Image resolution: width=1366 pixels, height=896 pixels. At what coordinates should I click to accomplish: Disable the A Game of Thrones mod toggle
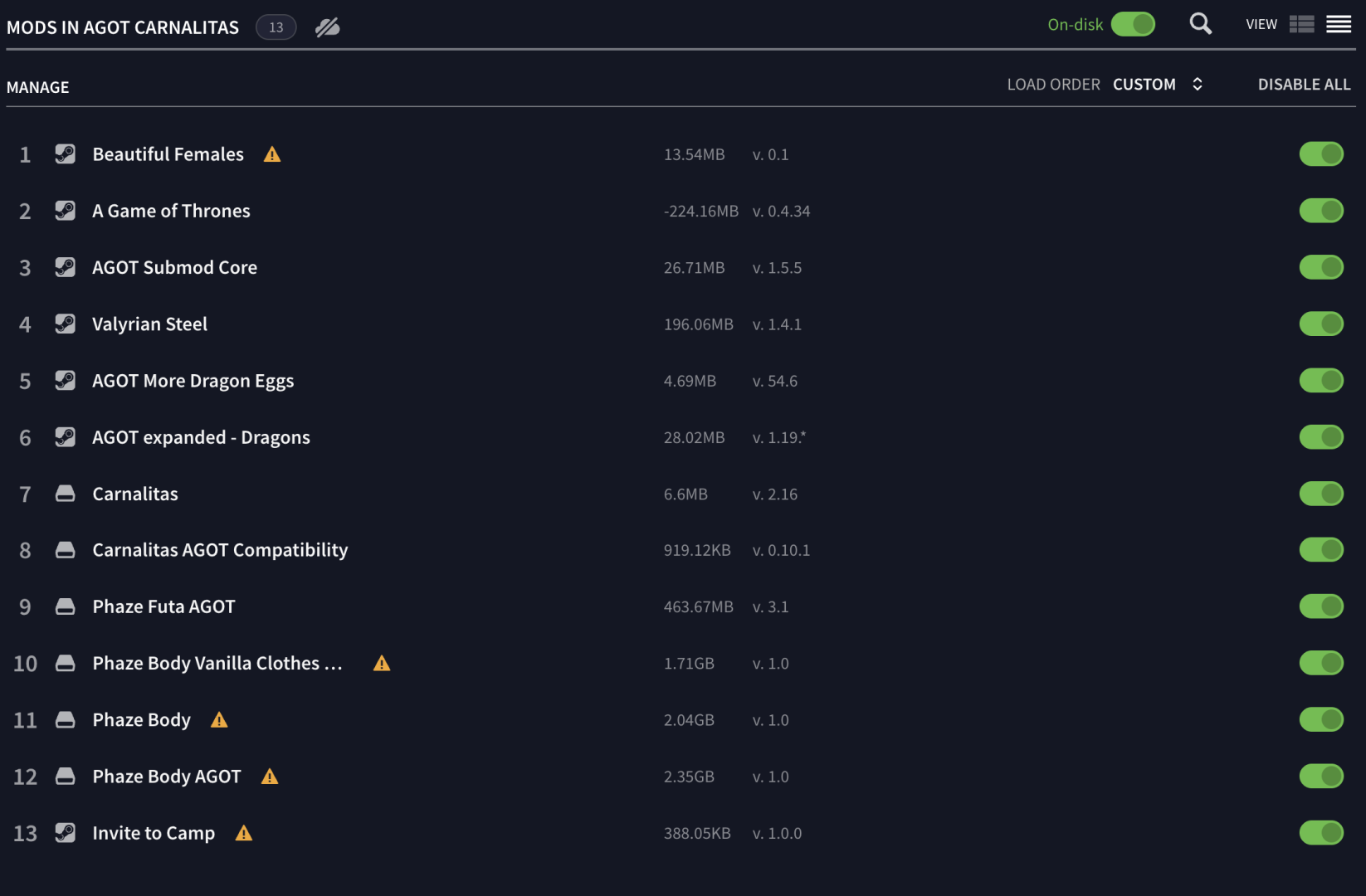[x=1321, y=211]
